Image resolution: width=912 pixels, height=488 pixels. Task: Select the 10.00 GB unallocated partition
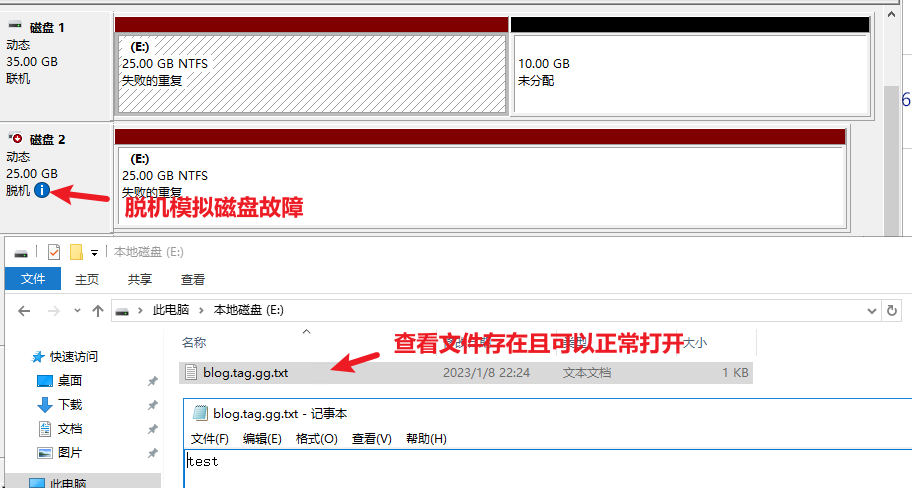689,73
